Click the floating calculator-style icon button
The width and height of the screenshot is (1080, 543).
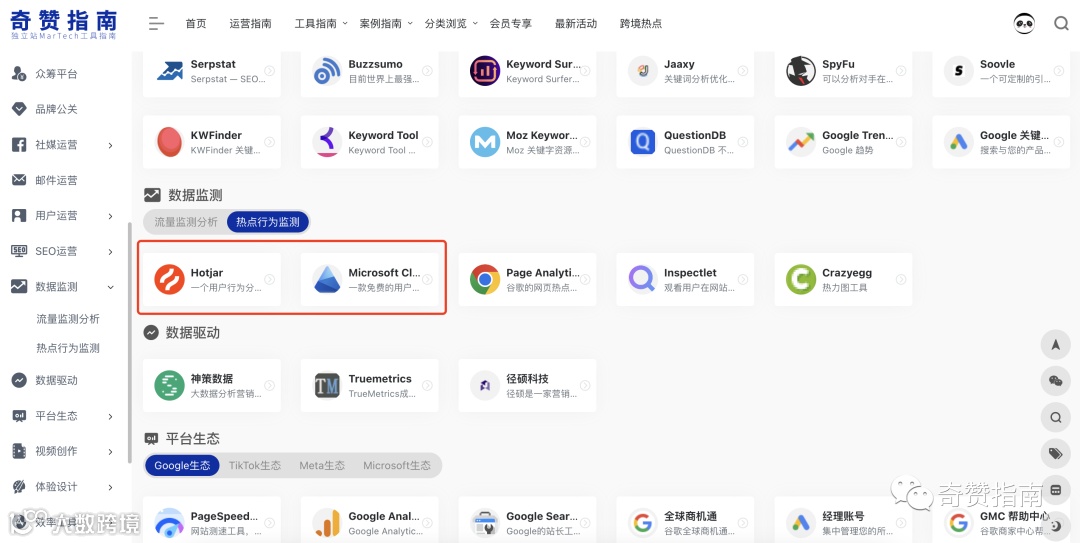click(1055, 490)
